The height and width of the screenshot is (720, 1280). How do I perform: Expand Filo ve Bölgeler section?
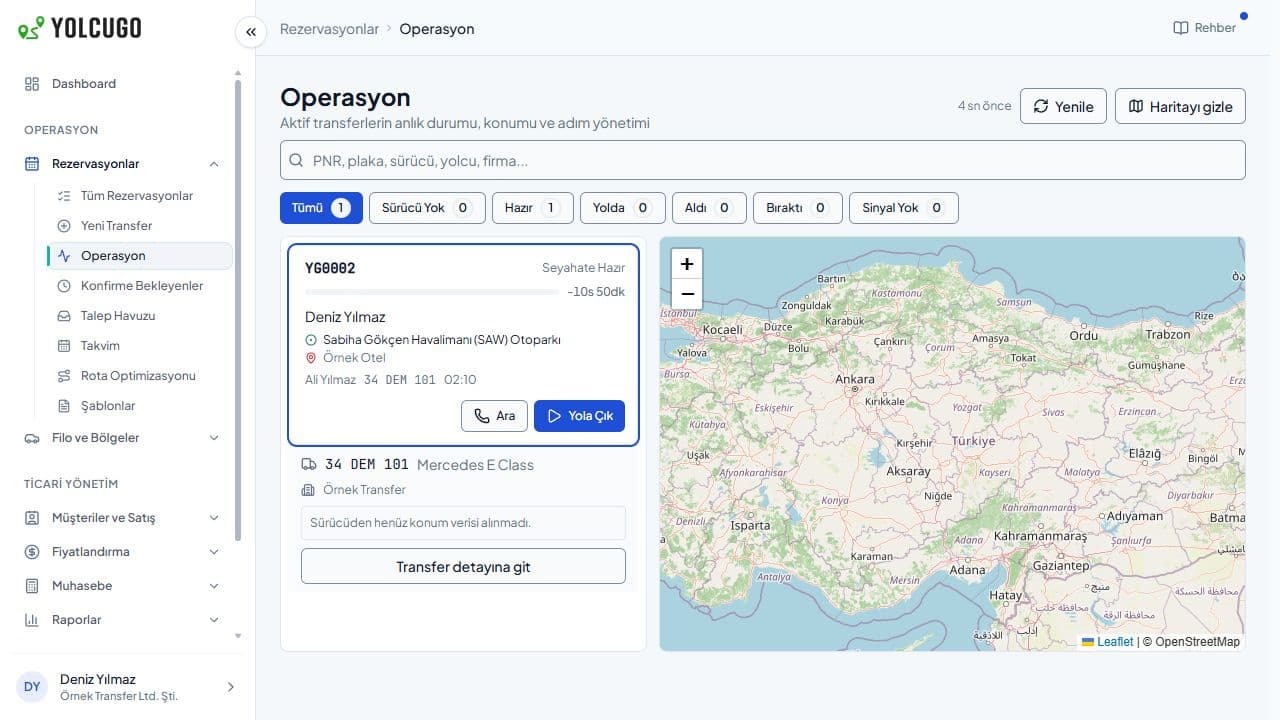122,438
